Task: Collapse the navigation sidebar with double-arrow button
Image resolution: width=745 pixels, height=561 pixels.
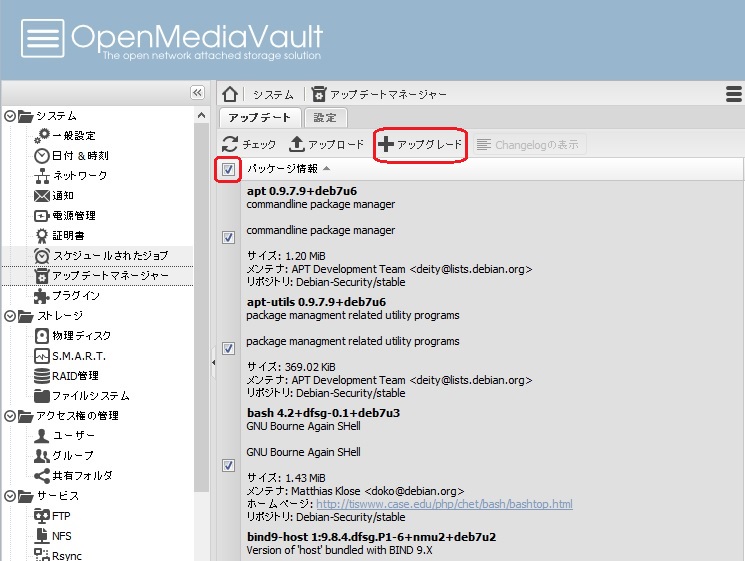Action: pyautogui.click(x=197, y=92)
